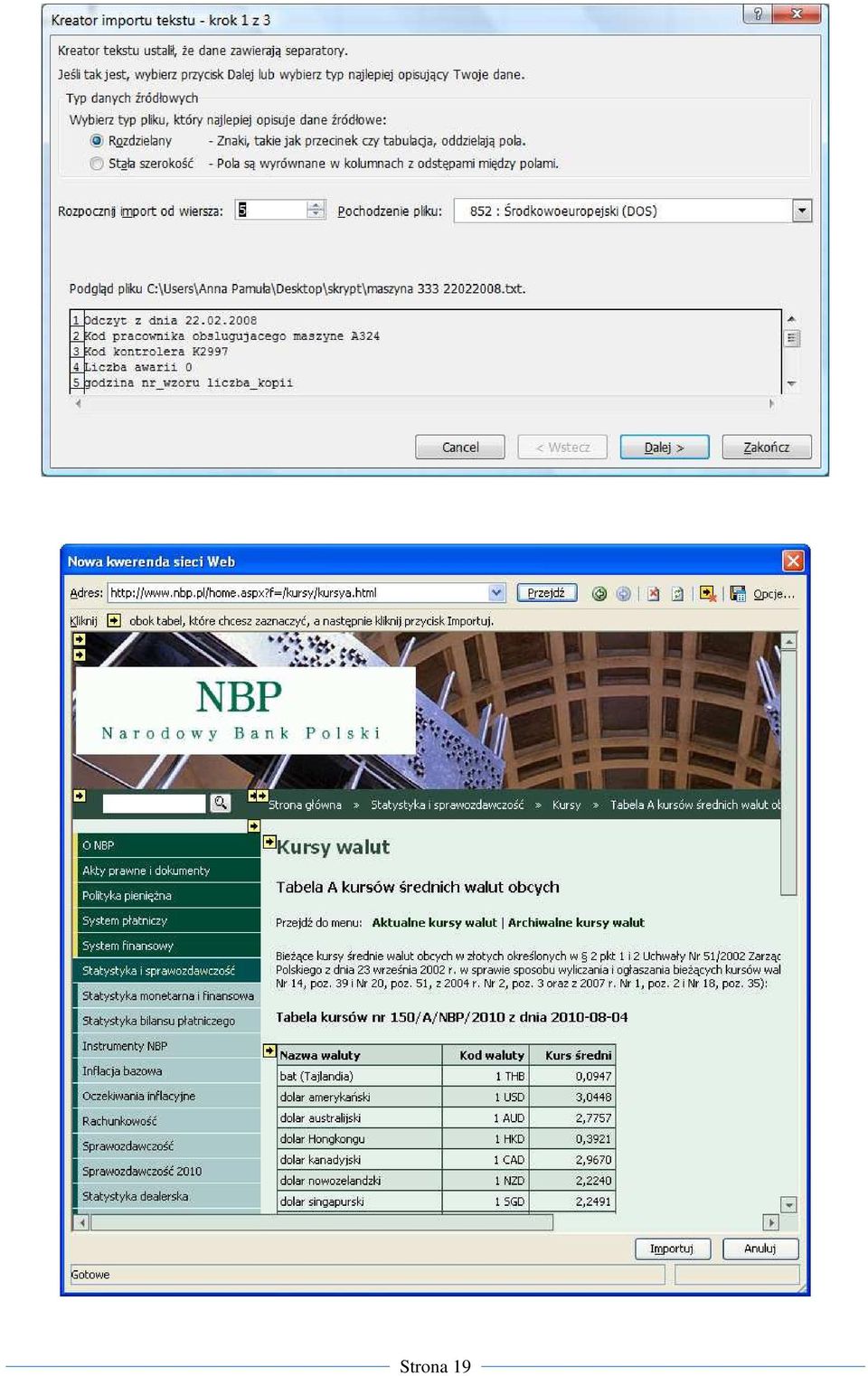
Task: Click right arrow of web preview horizontal scrollbar
Action: click(771, 1223)
